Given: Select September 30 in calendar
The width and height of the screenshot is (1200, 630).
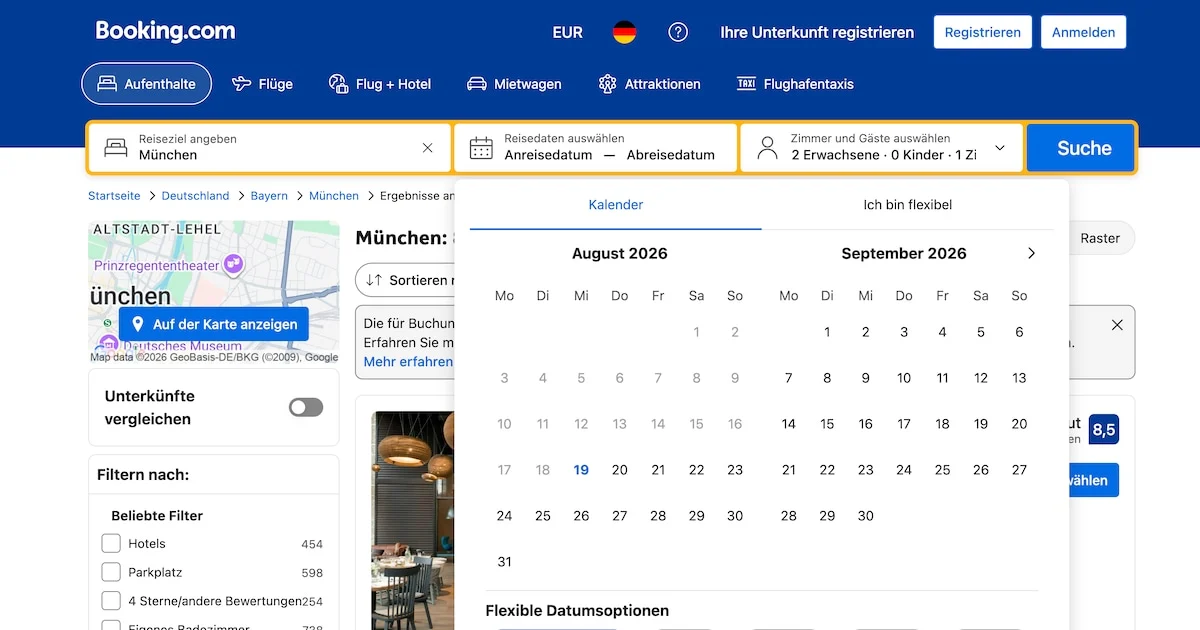Looking at the screenshot, I should pos(866,516).
